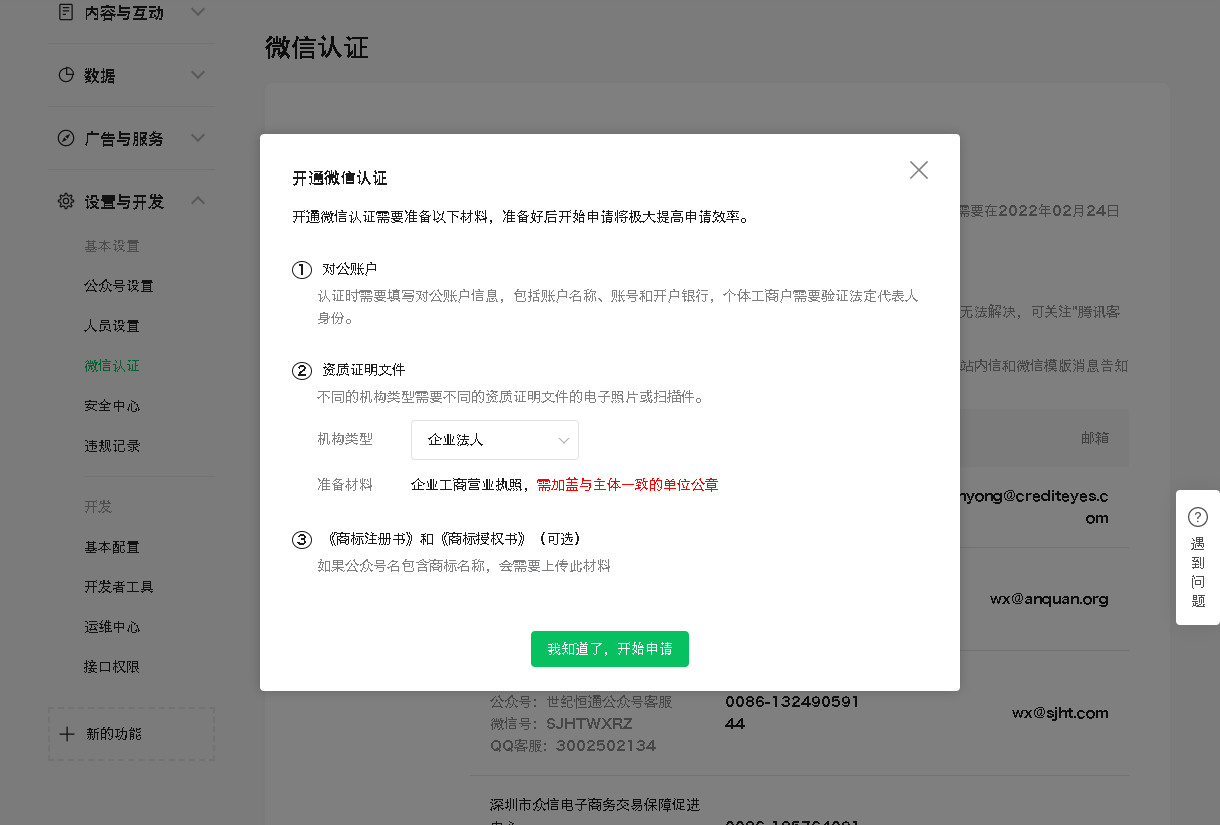Click the plus icon beside 新的功能

[x=67, y=734]
